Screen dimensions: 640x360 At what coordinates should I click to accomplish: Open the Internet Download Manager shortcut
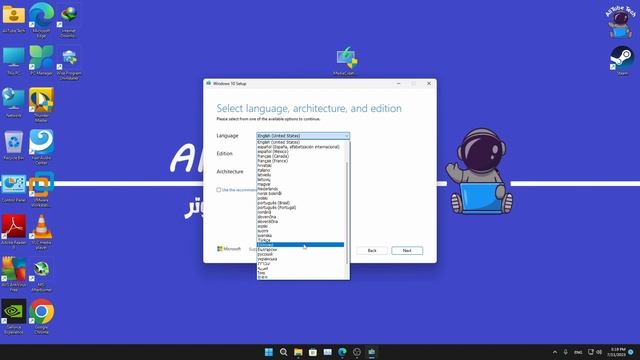tap(69, 20)
